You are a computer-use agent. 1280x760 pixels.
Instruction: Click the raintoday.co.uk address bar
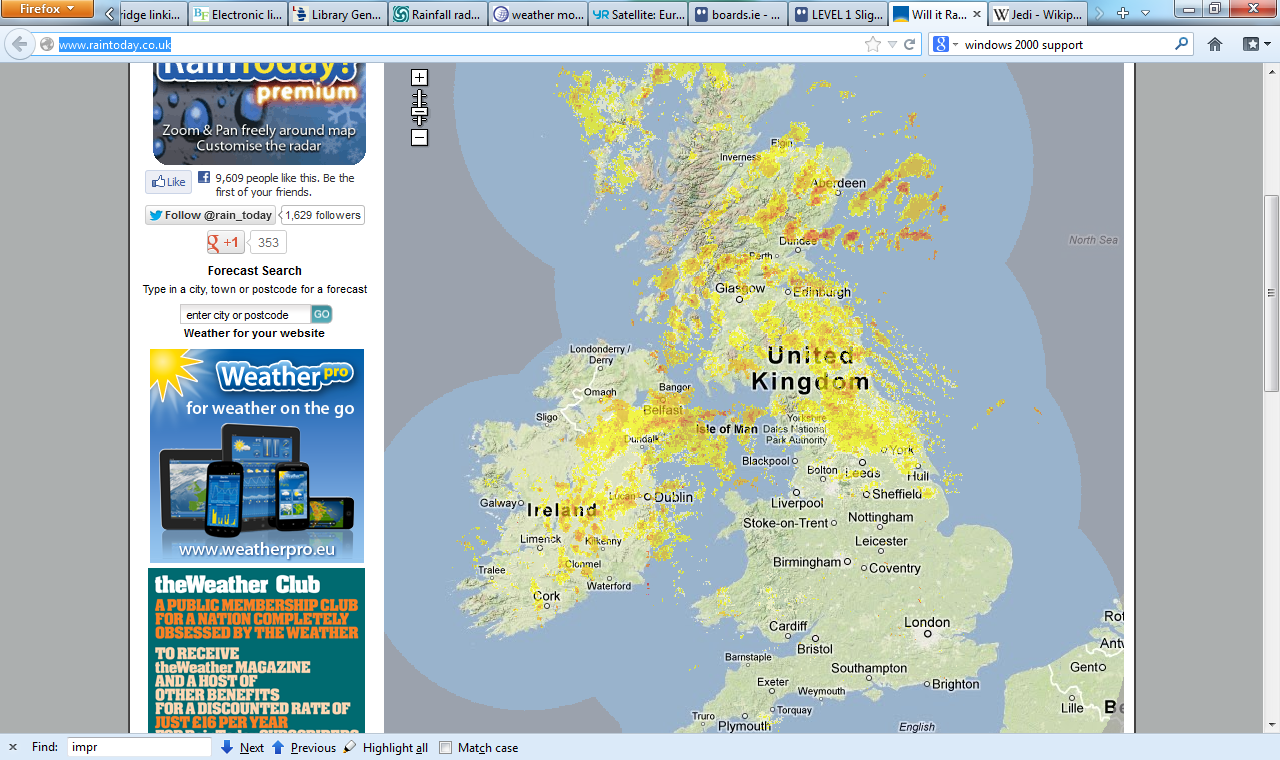pyautogui.click(x=460, y=45)
